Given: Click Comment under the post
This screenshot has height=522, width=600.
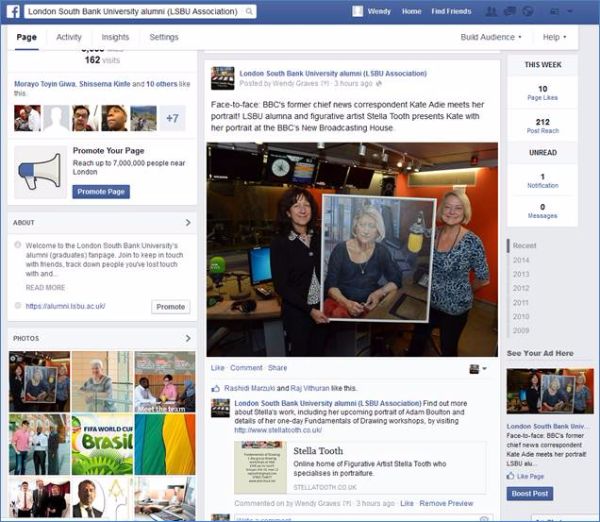Looking at the screenshot, I should click(246, 368).
